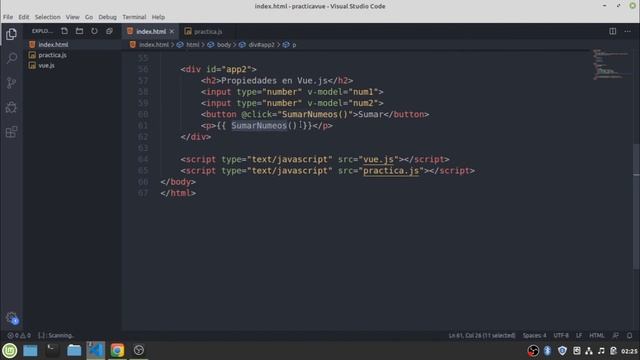Open the editor More Actions menu
640x360 pixels.
coord(628,31)
